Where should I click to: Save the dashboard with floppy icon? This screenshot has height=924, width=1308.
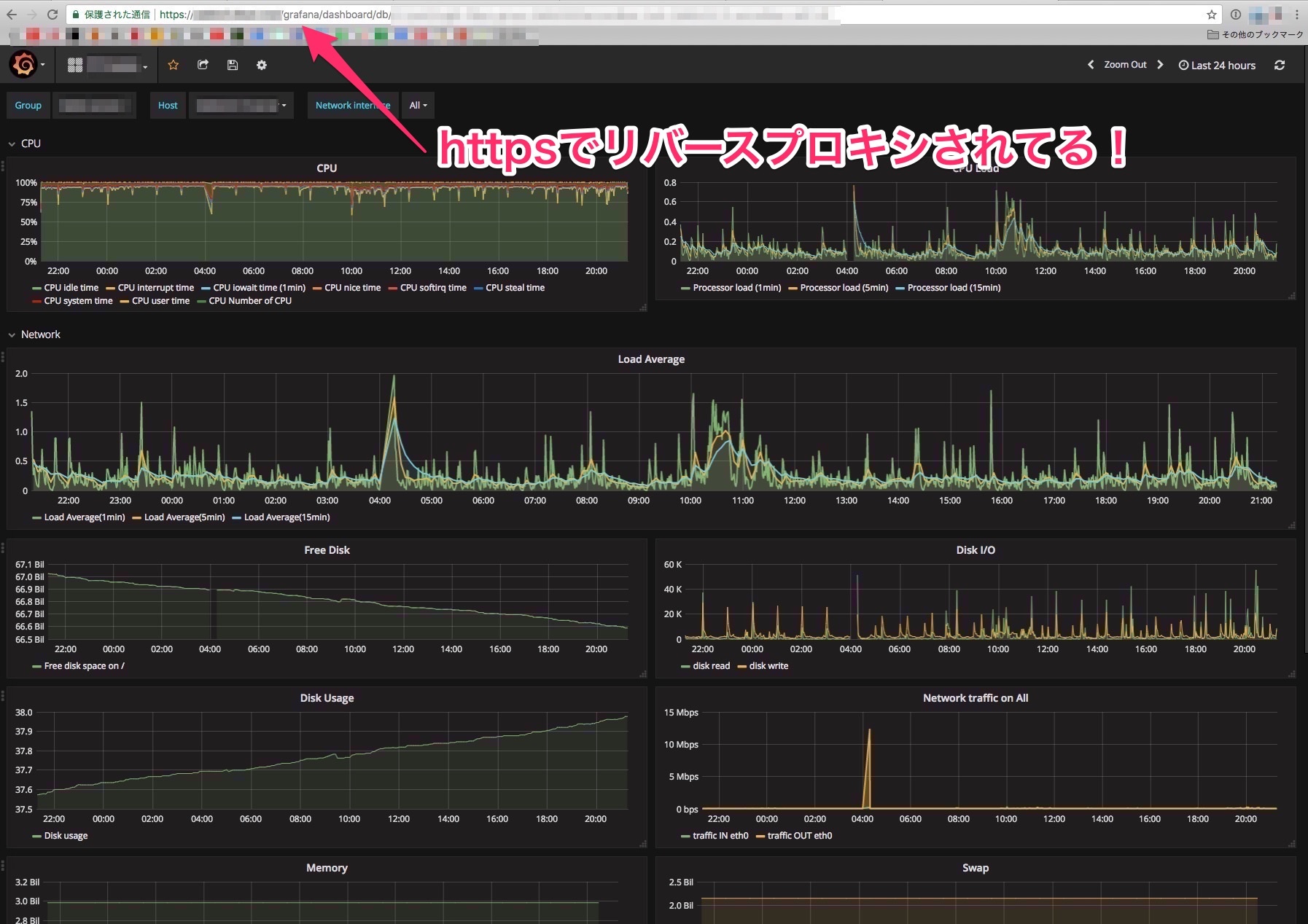click(x=233, y=65)
